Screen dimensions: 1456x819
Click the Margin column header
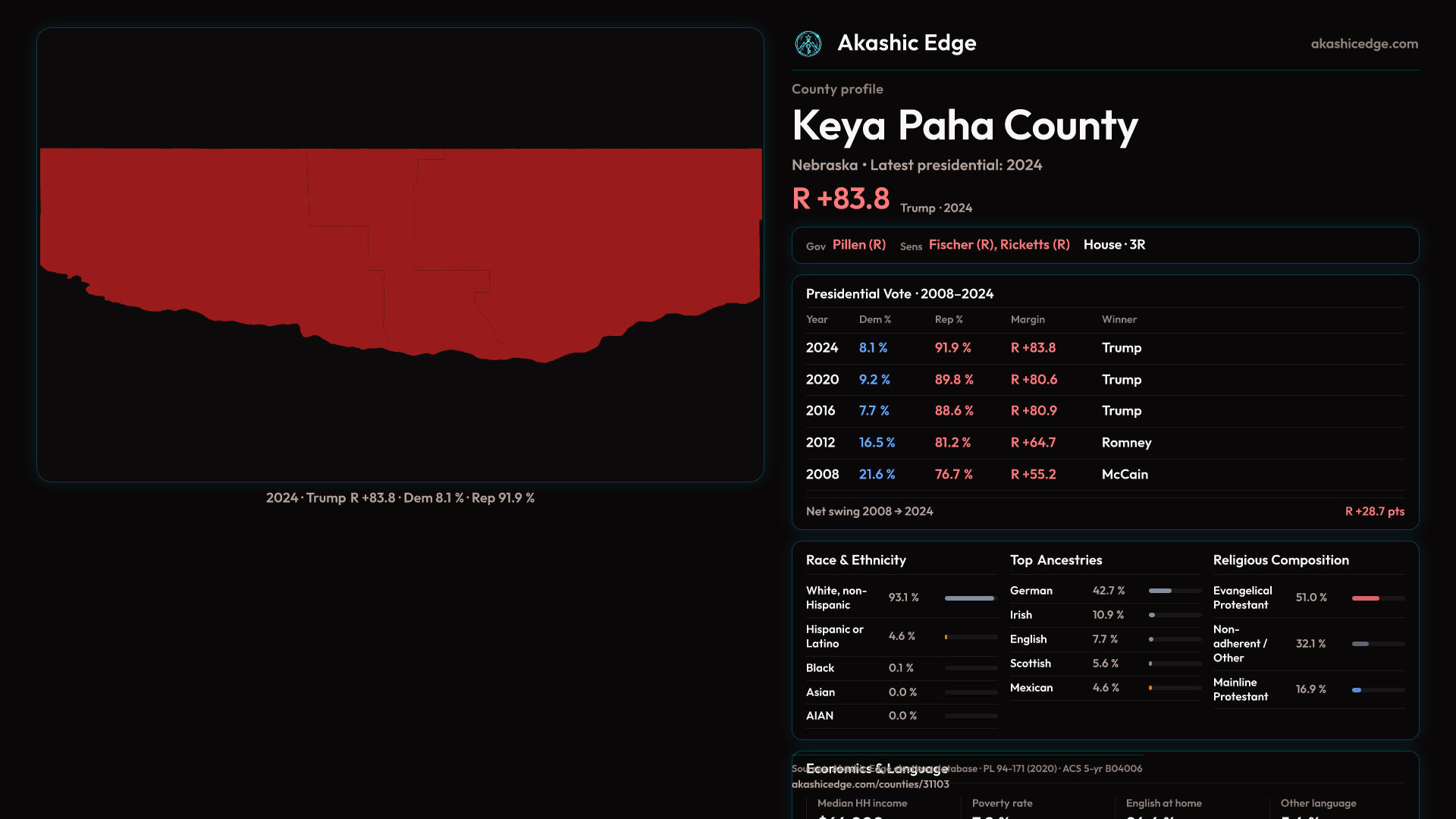pos(1028,320)
